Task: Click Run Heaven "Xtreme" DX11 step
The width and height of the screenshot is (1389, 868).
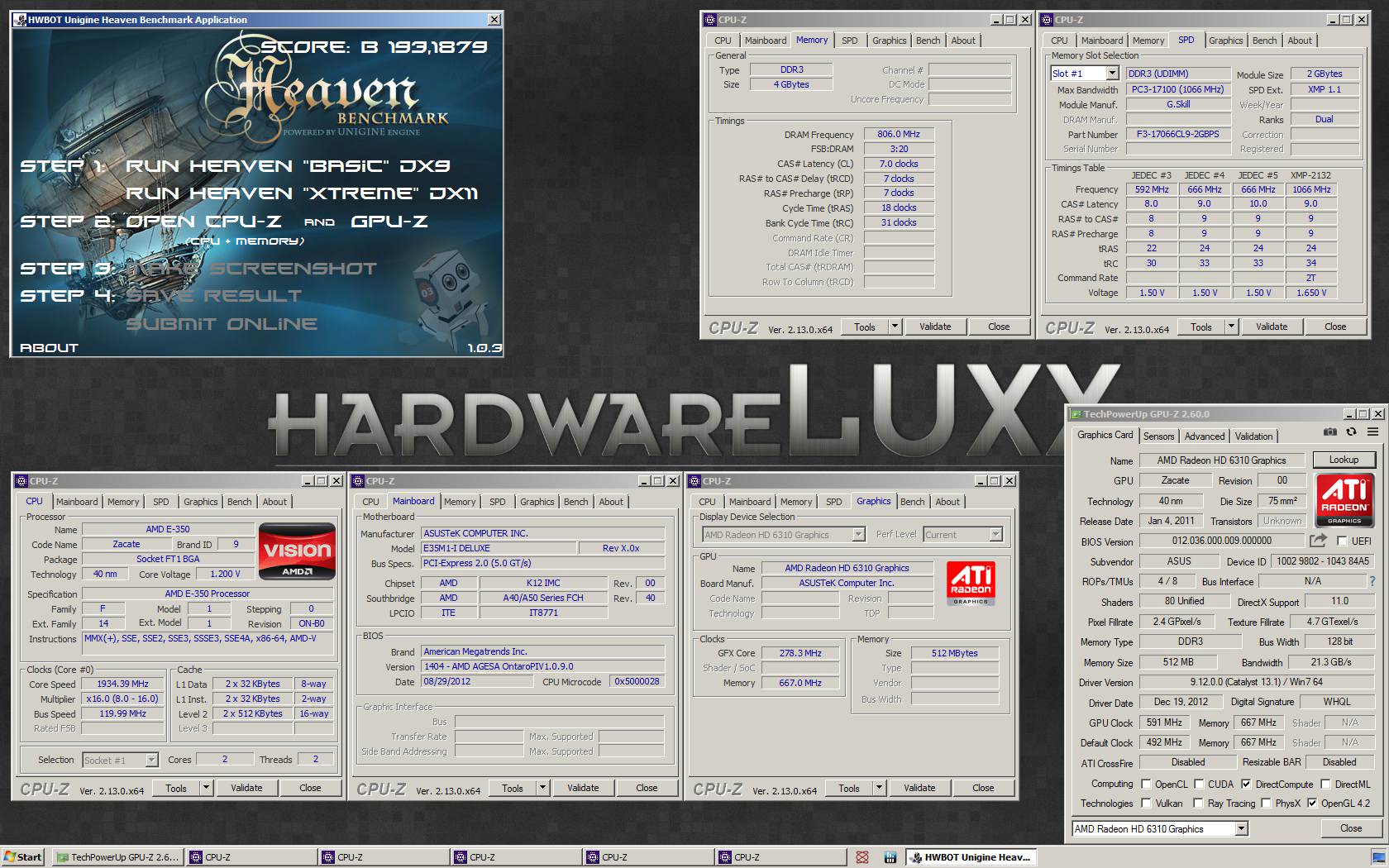Action: click(302, 193)
